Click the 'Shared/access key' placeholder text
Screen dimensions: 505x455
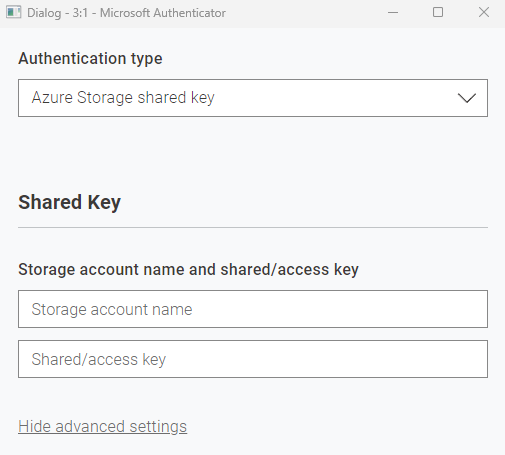click(x=99, y=359)
